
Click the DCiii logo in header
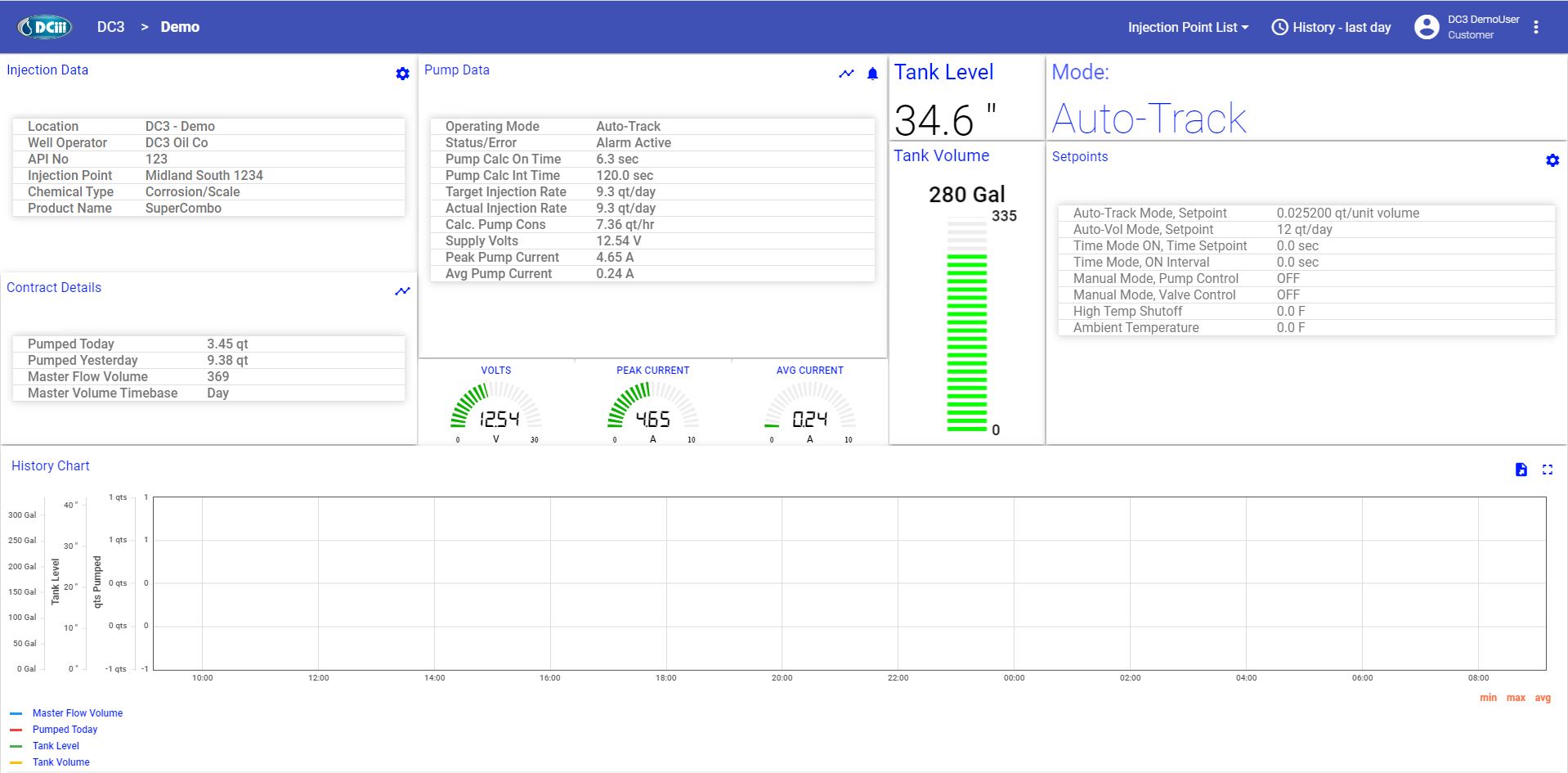45,27
